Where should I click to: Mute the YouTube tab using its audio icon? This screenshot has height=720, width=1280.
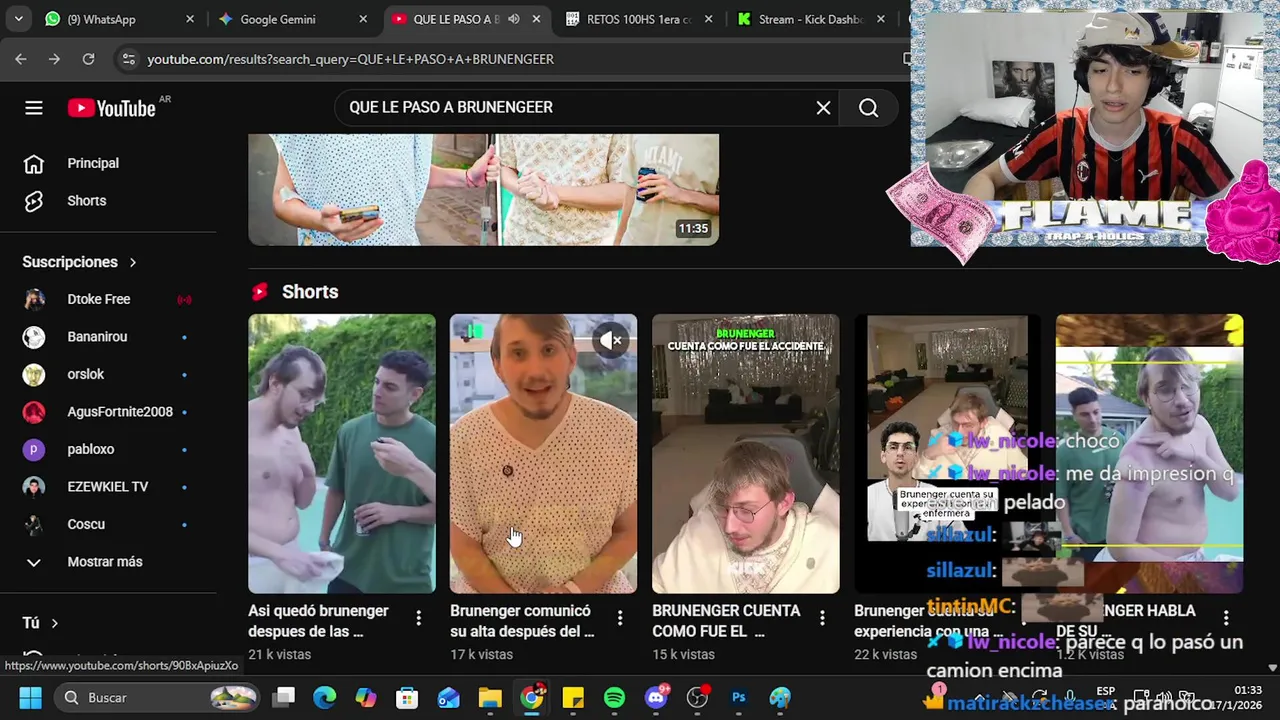click(513, 19)
